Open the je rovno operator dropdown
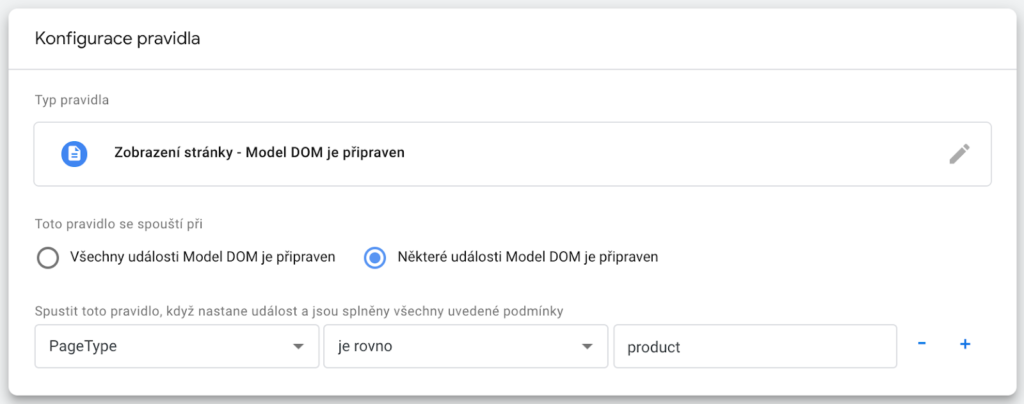The width and height of the screenshot is (1024, 404). pyautogui.click(x=466, y=347)
